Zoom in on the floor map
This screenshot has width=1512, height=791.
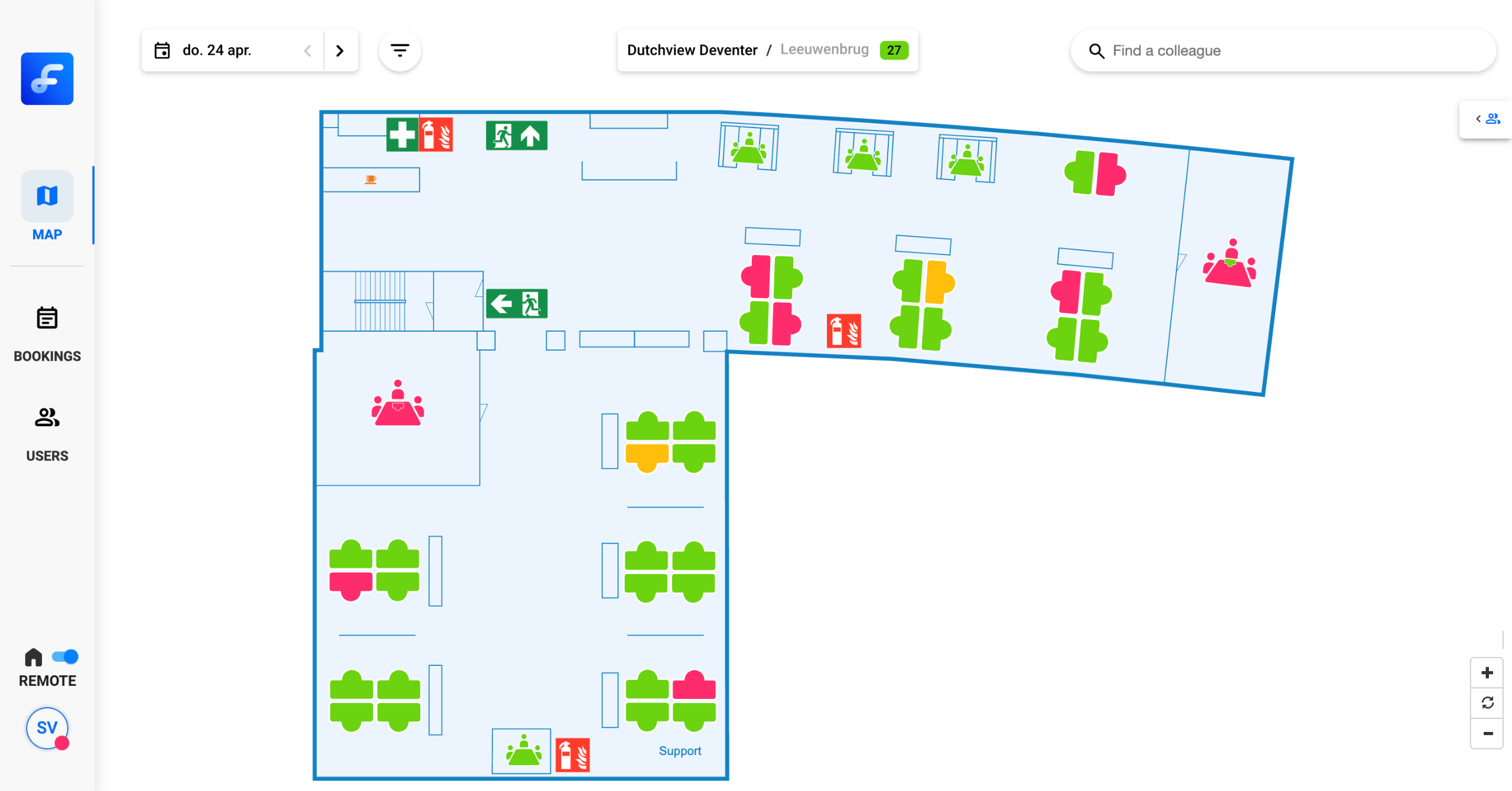1487,673
